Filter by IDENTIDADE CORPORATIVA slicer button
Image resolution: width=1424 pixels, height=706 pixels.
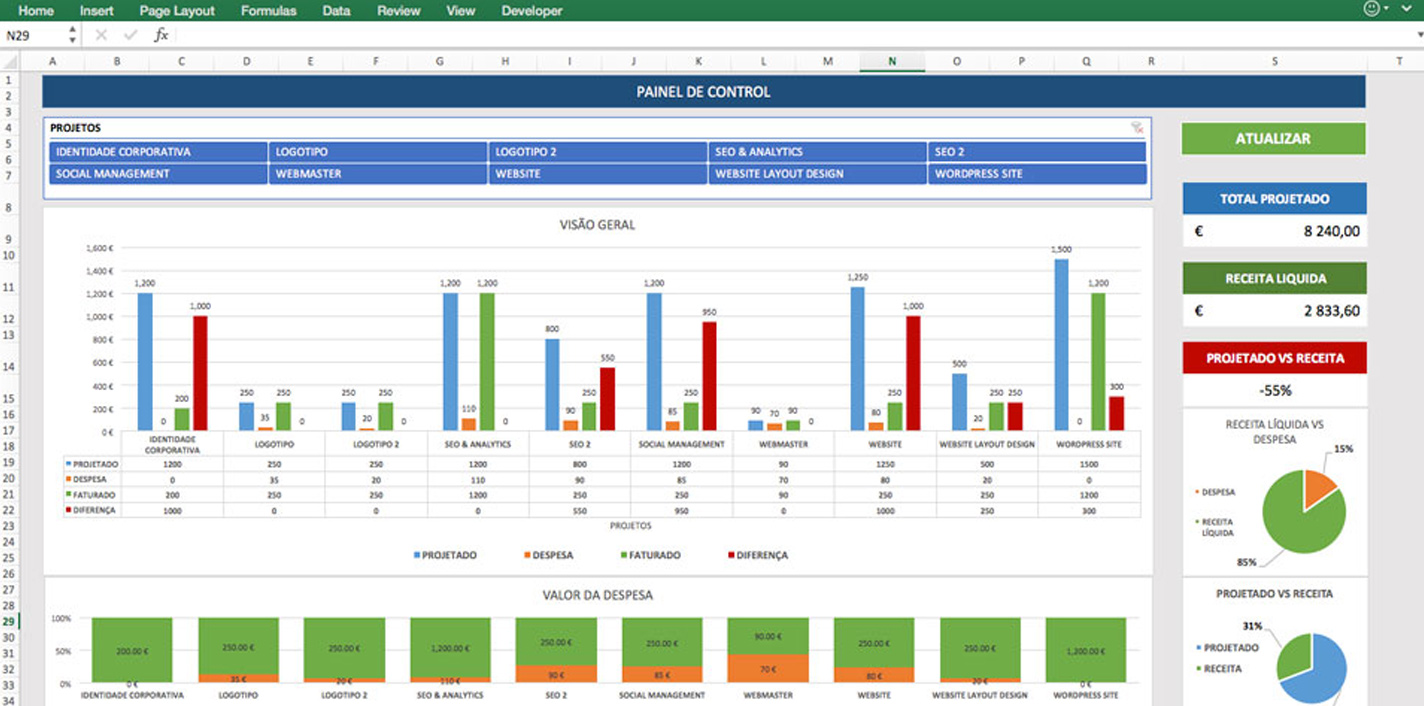click(x=158, y=152)
